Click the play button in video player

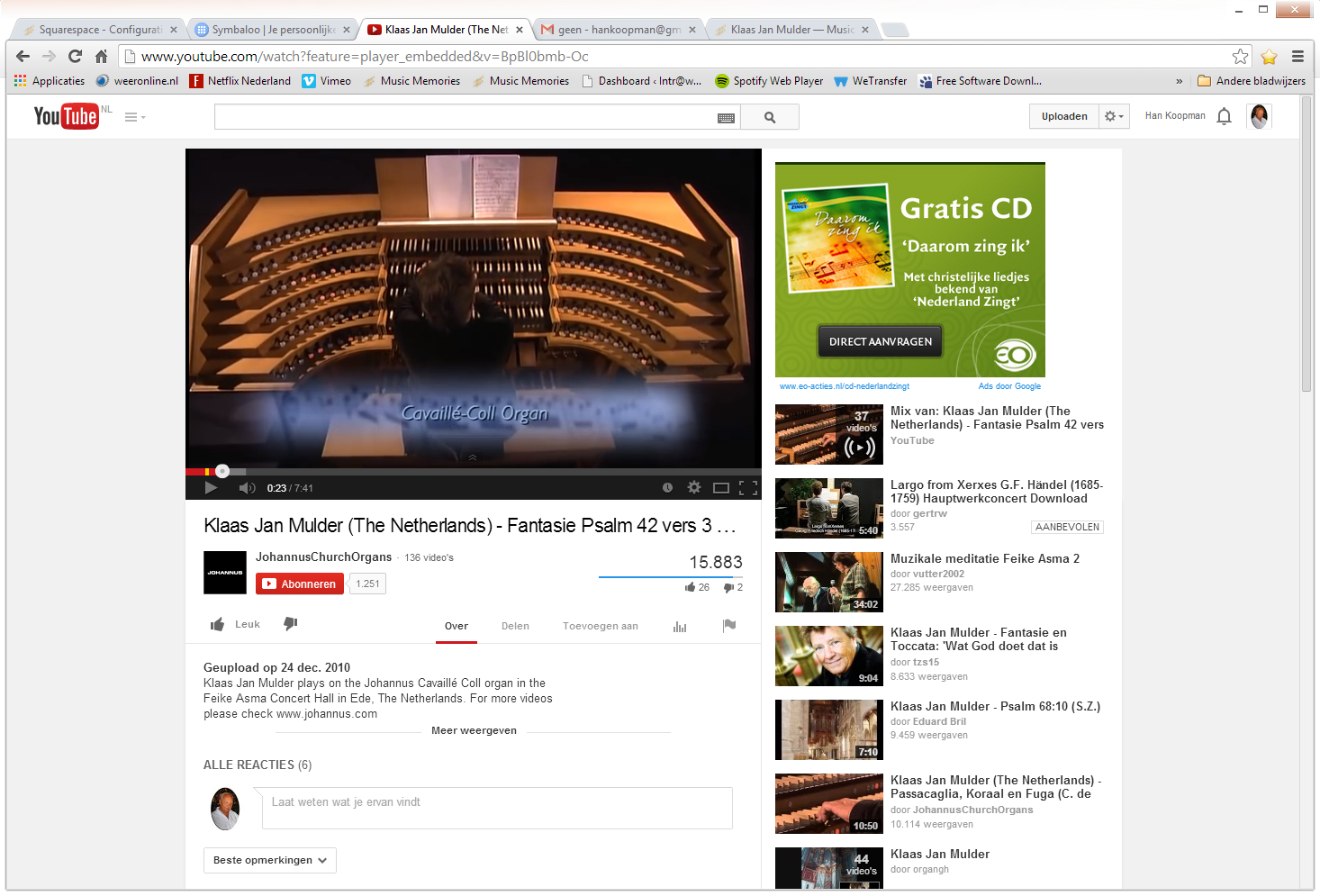[x=211, y=488]
